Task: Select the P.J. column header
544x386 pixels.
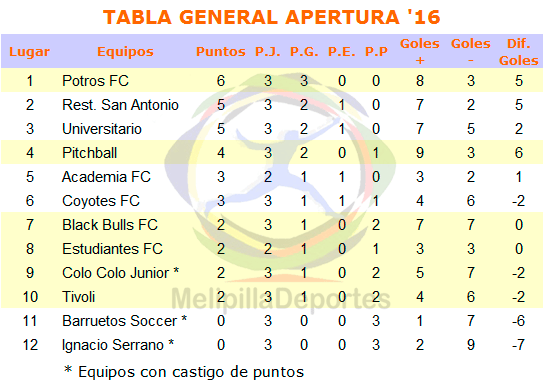Action: [267, 52]
